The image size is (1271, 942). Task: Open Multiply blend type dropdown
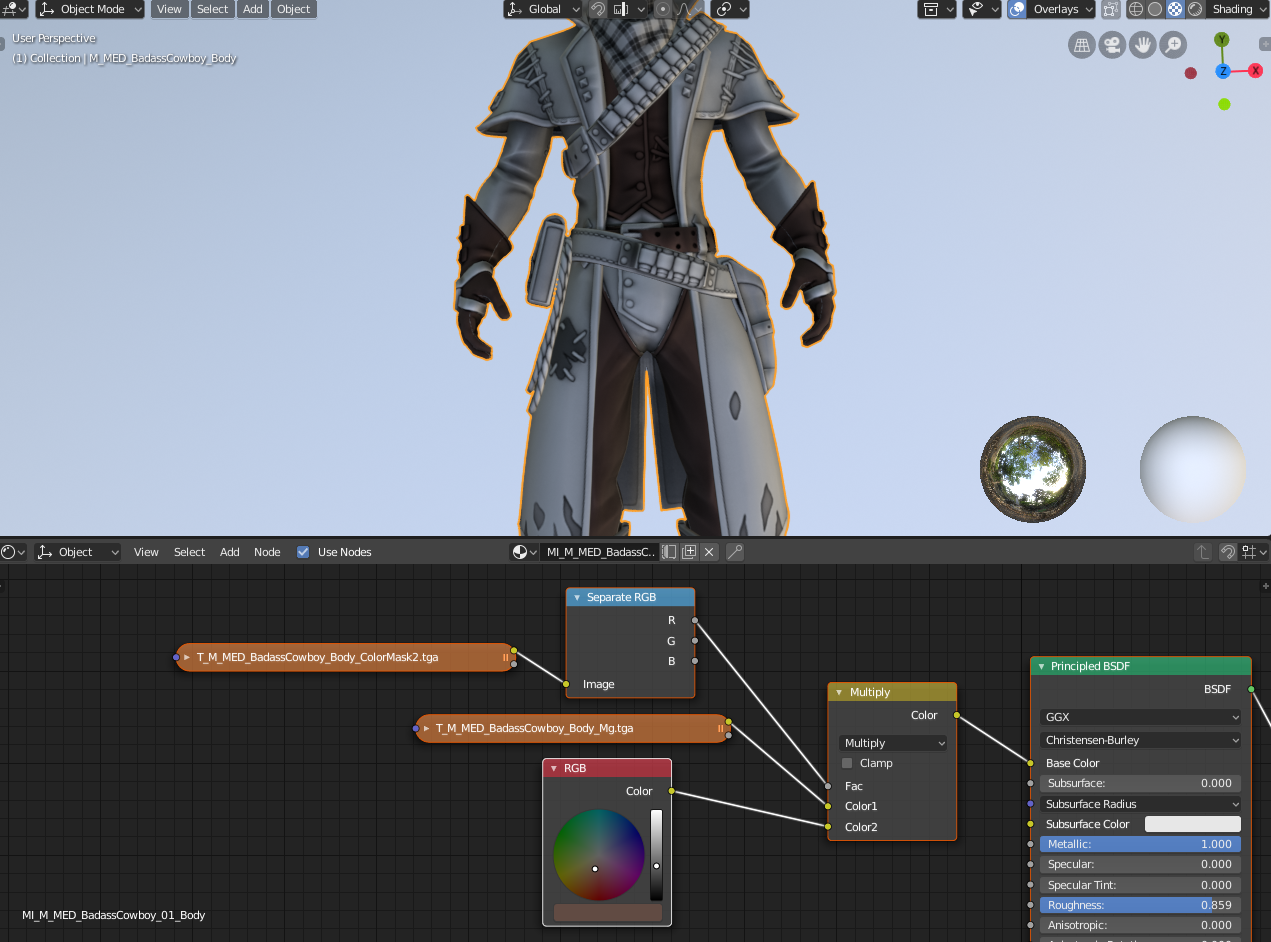(x=892, y=743)
